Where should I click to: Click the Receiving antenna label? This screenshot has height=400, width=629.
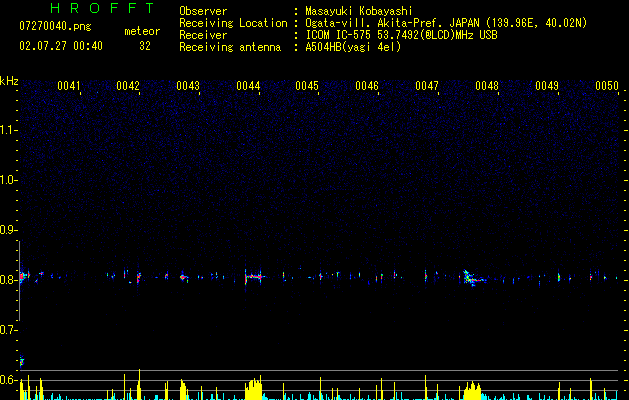point(230,47)
